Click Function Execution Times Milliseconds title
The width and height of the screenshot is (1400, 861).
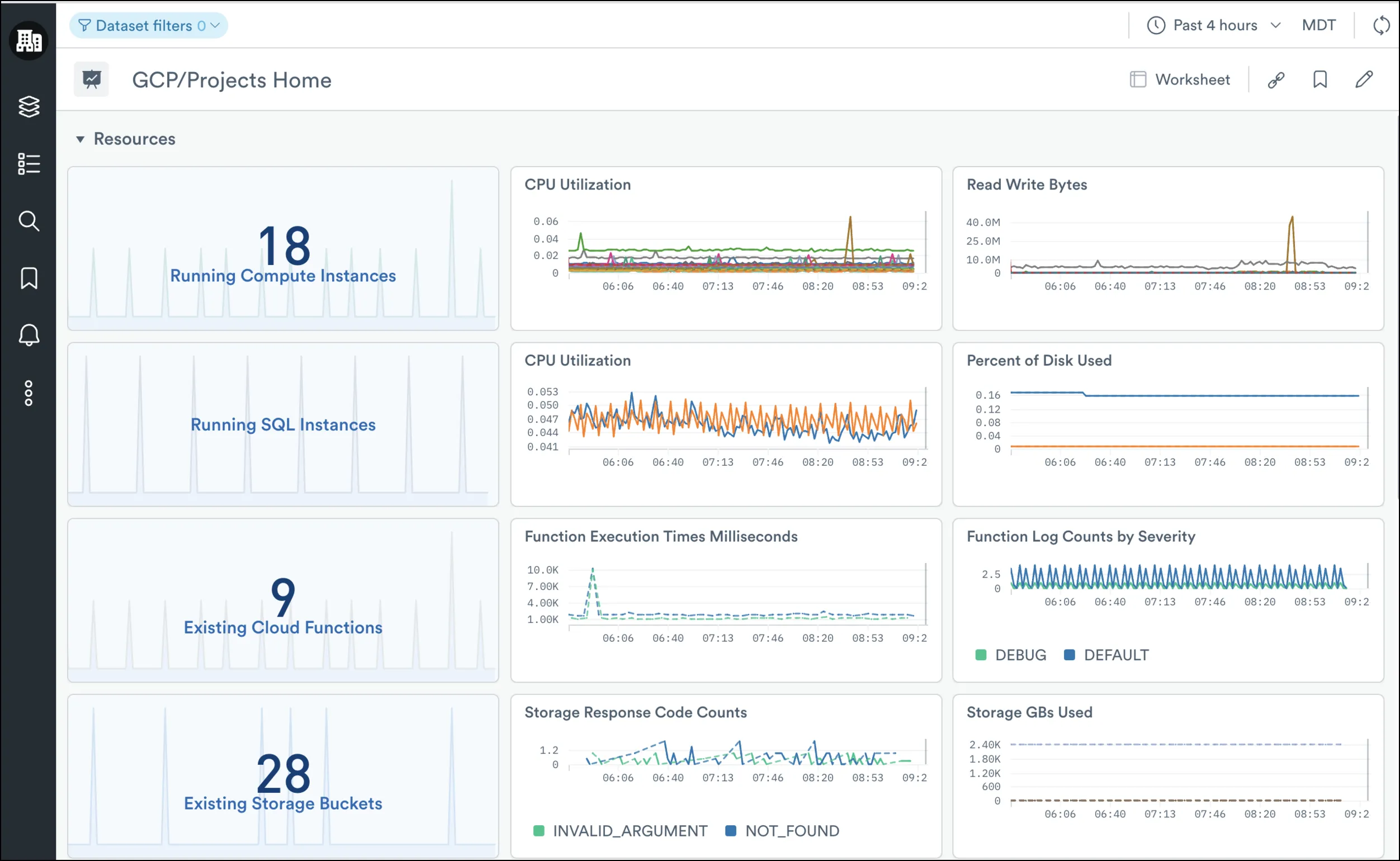pos(661,536)
